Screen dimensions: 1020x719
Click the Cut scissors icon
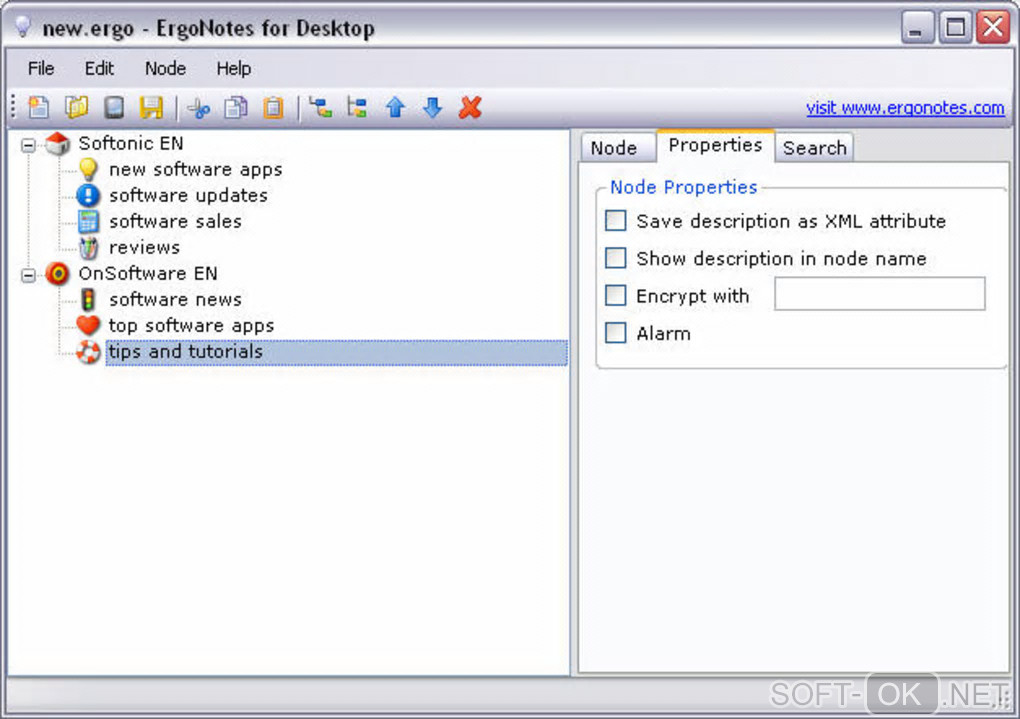coord(198,107)
